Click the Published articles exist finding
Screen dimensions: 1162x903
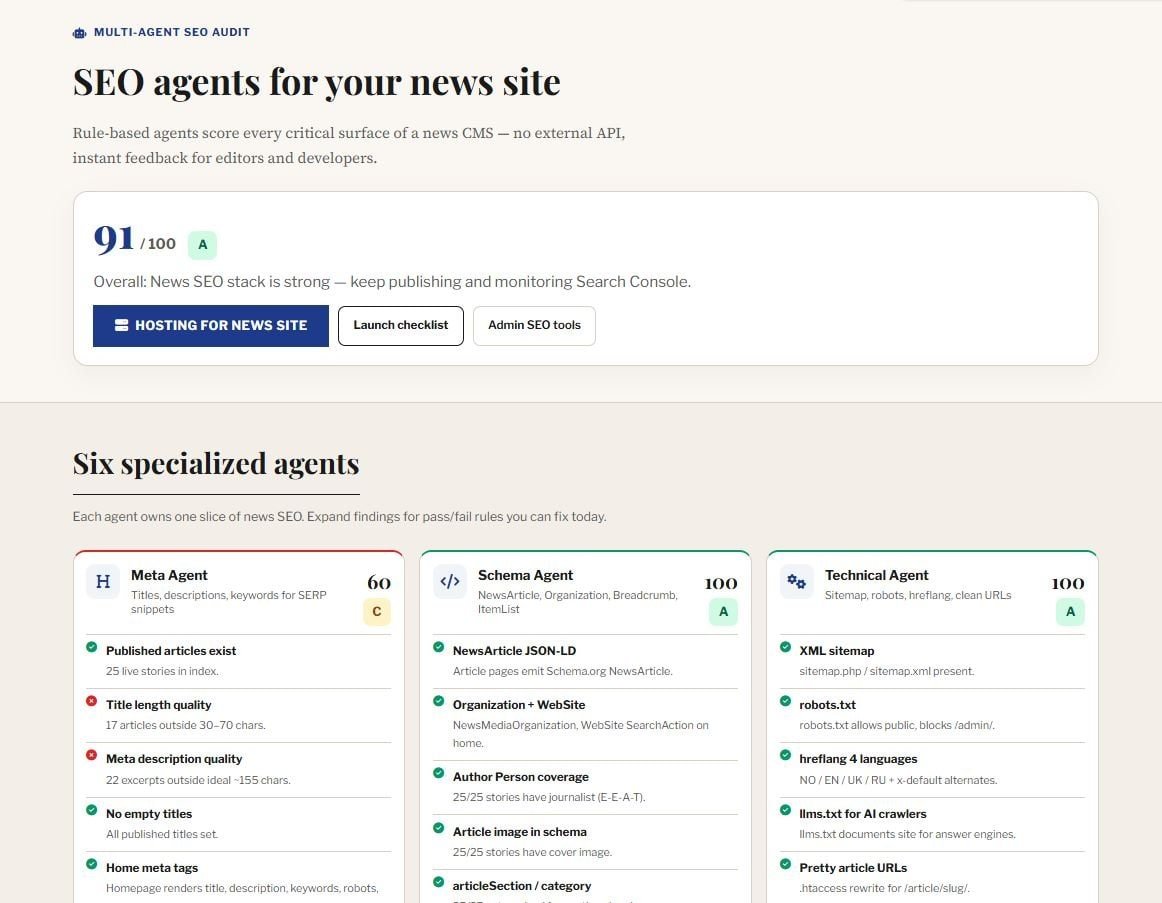pyautogui.click(x=171, y=650)
